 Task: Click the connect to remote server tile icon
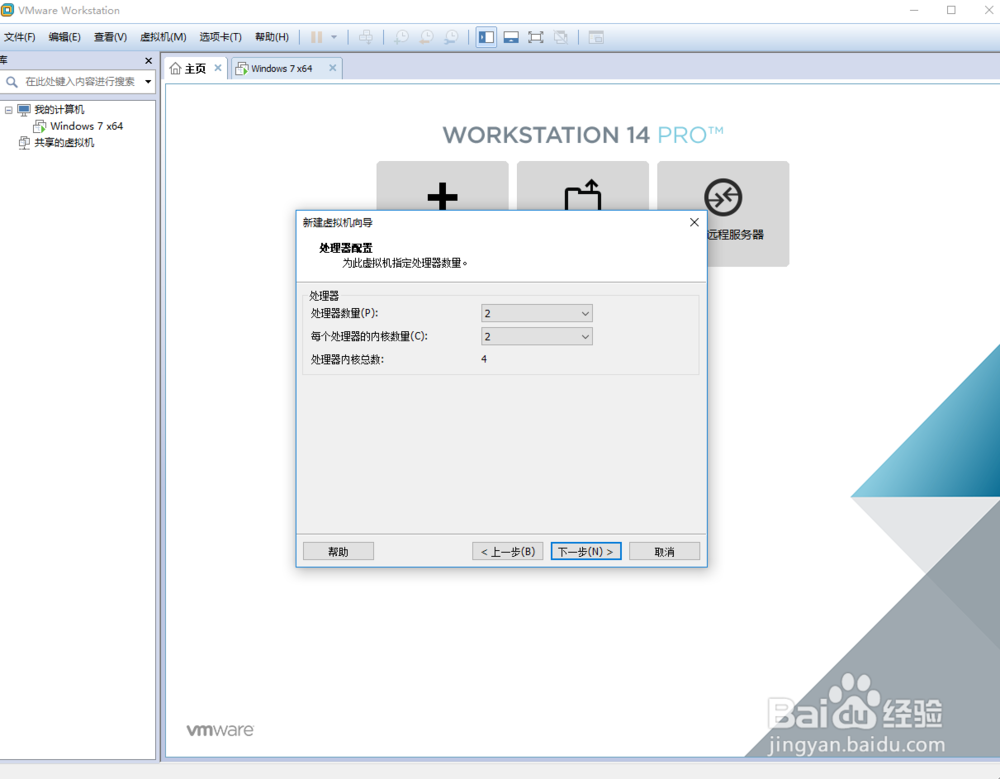[x=723, y=197]
